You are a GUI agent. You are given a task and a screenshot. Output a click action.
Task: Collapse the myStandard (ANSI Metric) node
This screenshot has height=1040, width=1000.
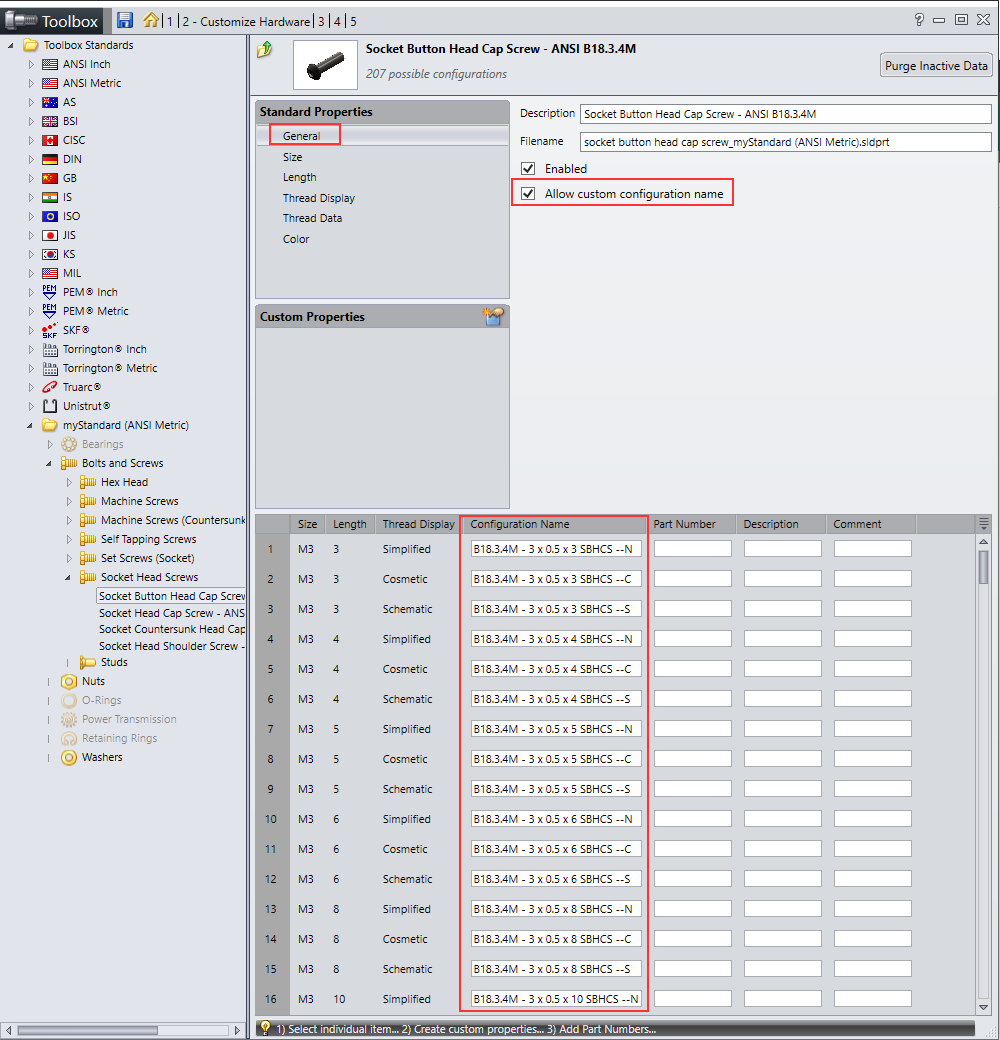pyautogui.click(x=30, y=426)
